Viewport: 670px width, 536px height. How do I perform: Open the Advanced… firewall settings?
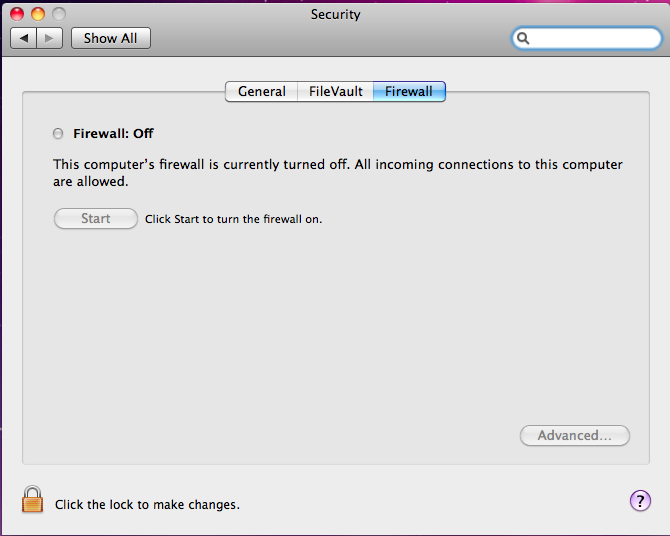(x=575, y=435)
